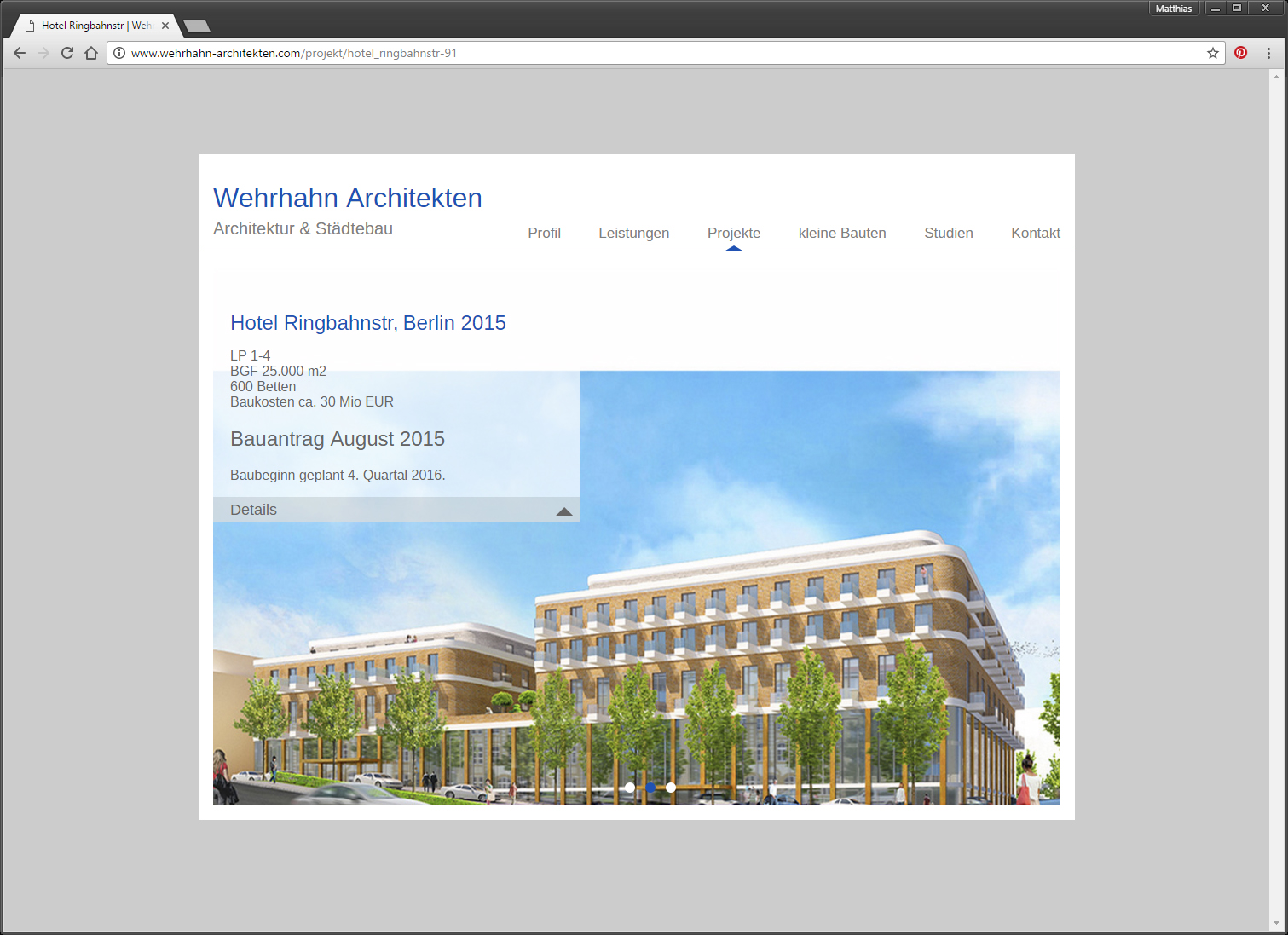
Task: Collapse the Details panel arrow
Action: coord(563,511)
